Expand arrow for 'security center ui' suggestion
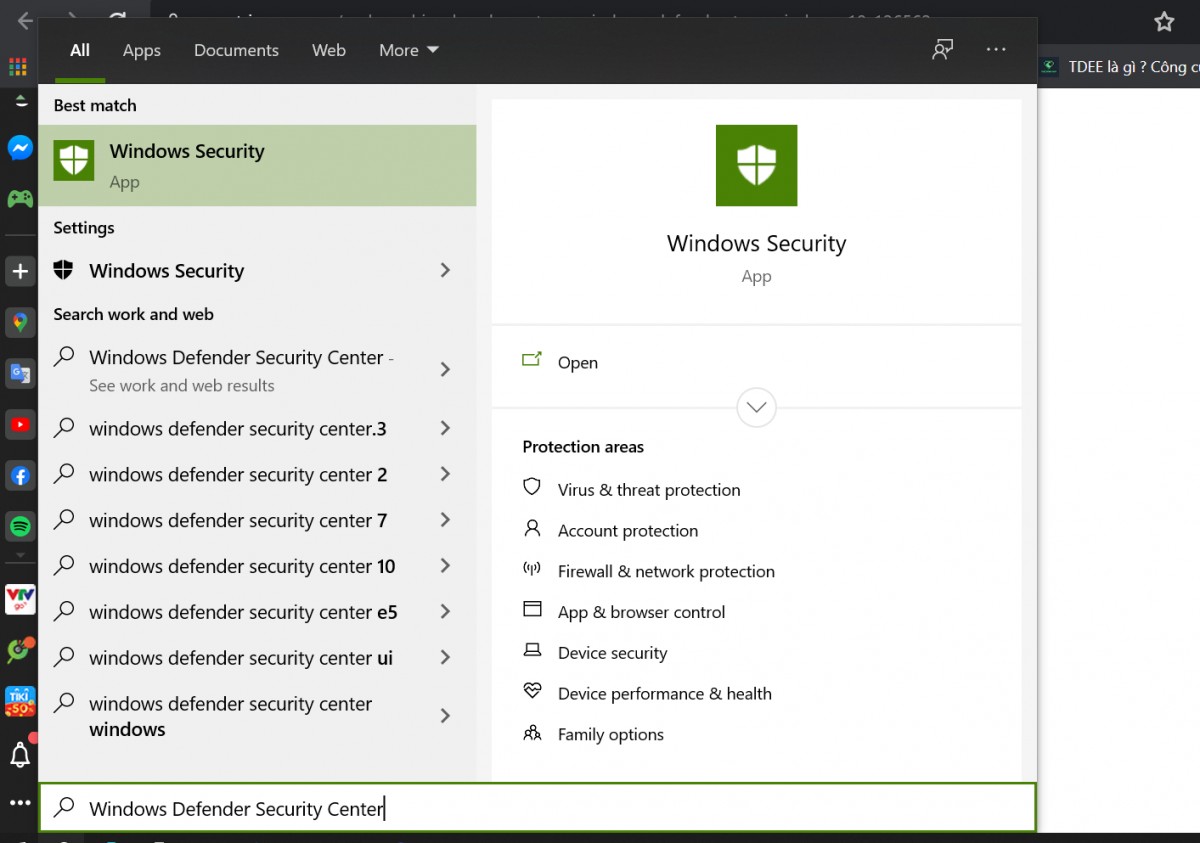 point(445,658)
